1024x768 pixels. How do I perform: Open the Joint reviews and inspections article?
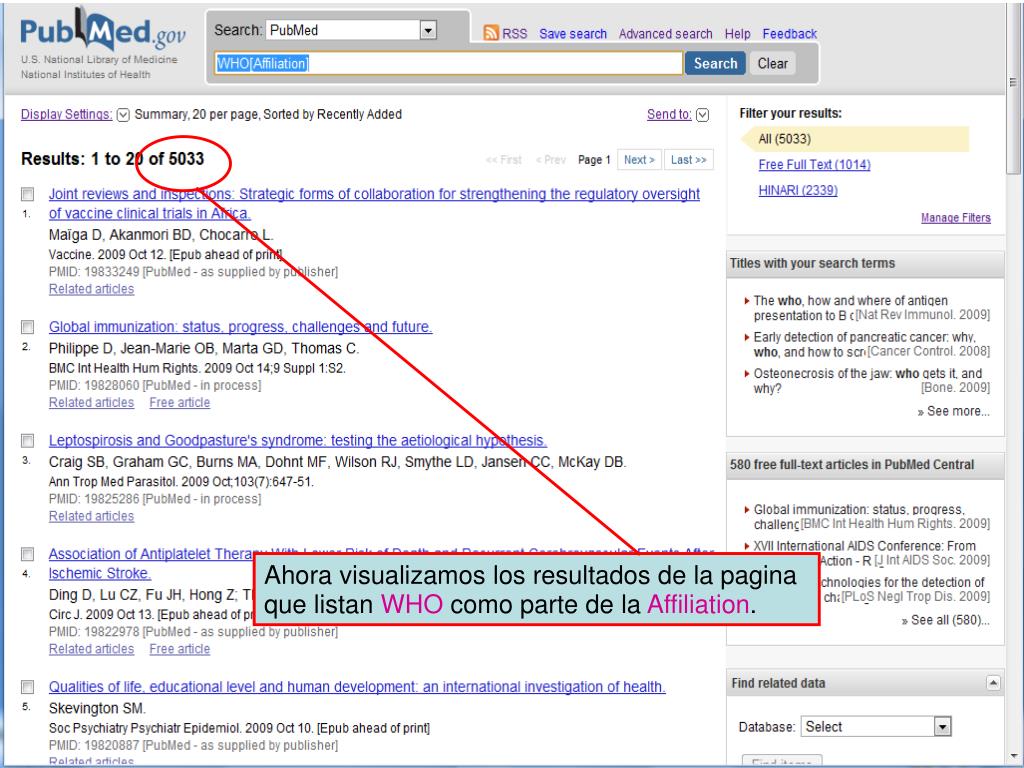pyautogui.click(x=374, y=204)
